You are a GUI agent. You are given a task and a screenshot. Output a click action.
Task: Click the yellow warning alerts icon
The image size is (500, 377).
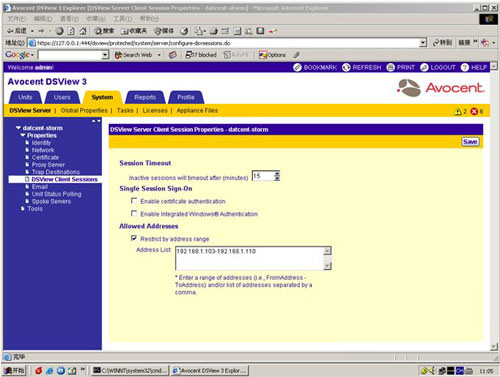pos(458,111)
